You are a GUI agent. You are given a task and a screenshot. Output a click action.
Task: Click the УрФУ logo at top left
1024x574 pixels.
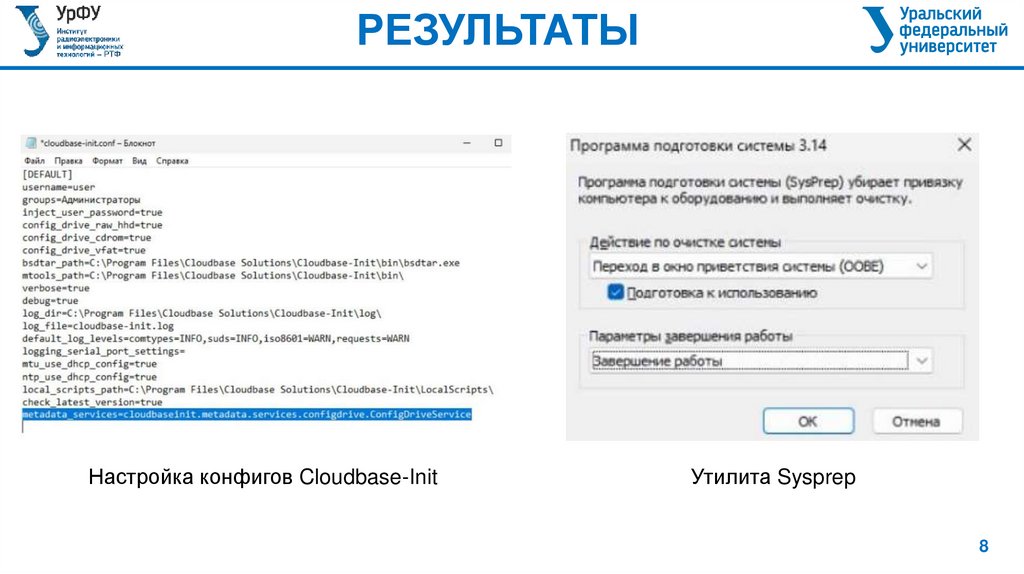(70, 31)
